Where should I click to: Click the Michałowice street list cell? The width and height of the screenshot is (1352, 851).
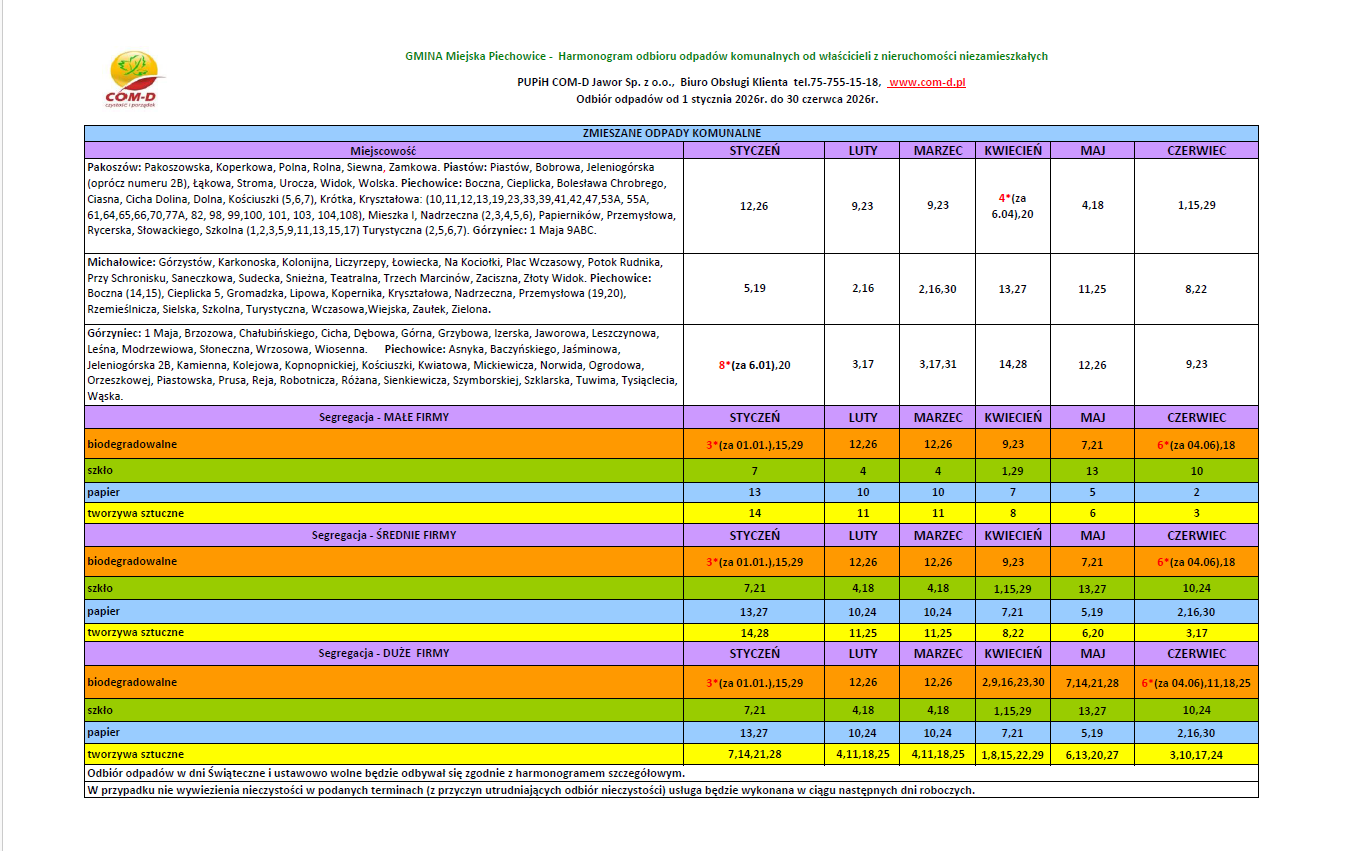383,287
